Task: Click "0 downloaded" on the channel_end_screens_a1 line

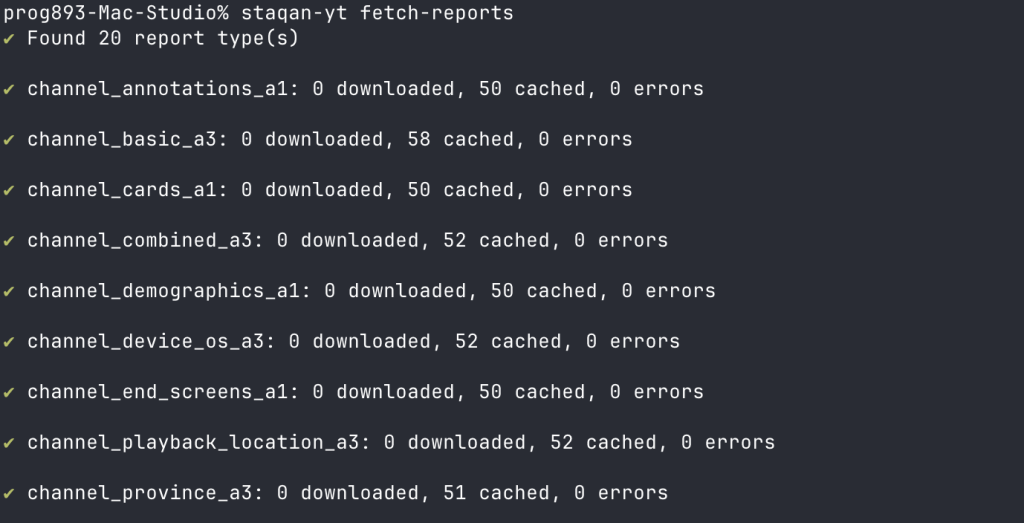Action: pyautogui.click(x=383, y=392)
